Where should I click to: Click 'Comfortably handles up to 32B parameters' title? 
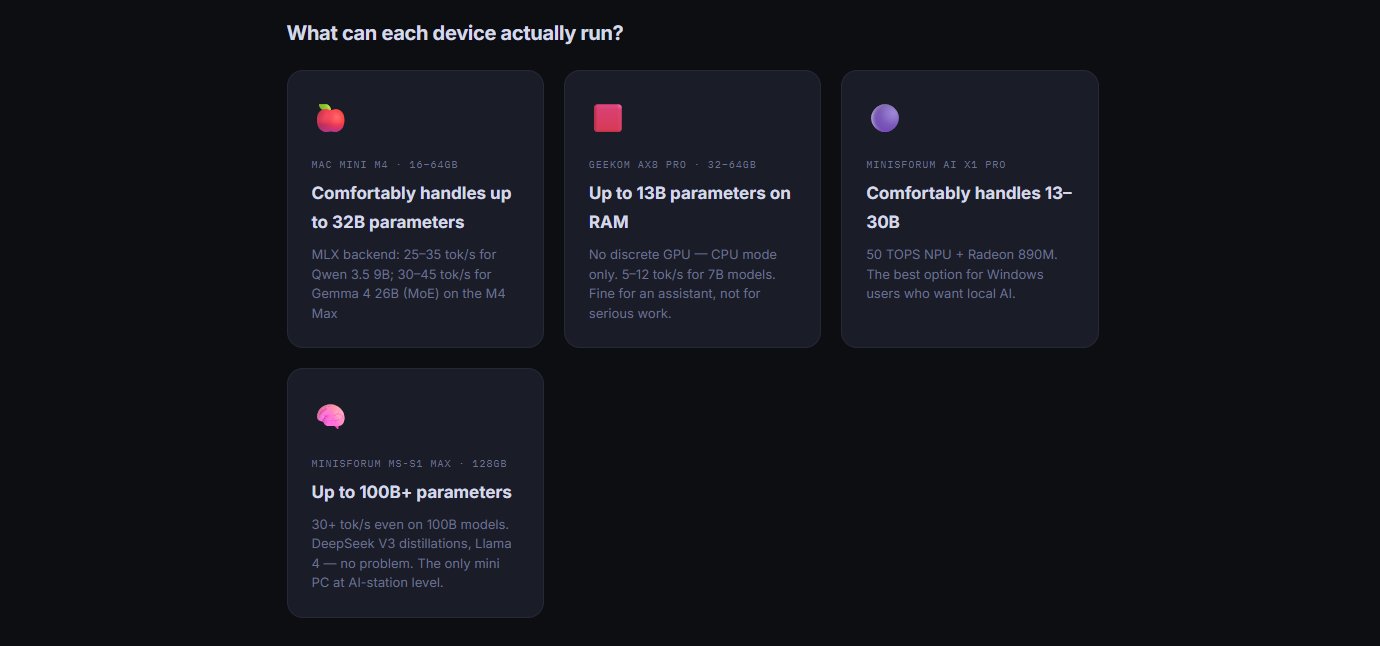[x=412, y=207]
